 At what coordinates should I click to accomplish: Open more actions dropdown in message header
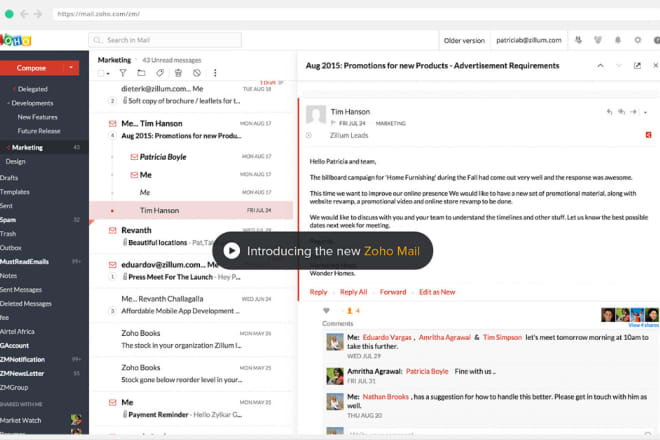645,112
